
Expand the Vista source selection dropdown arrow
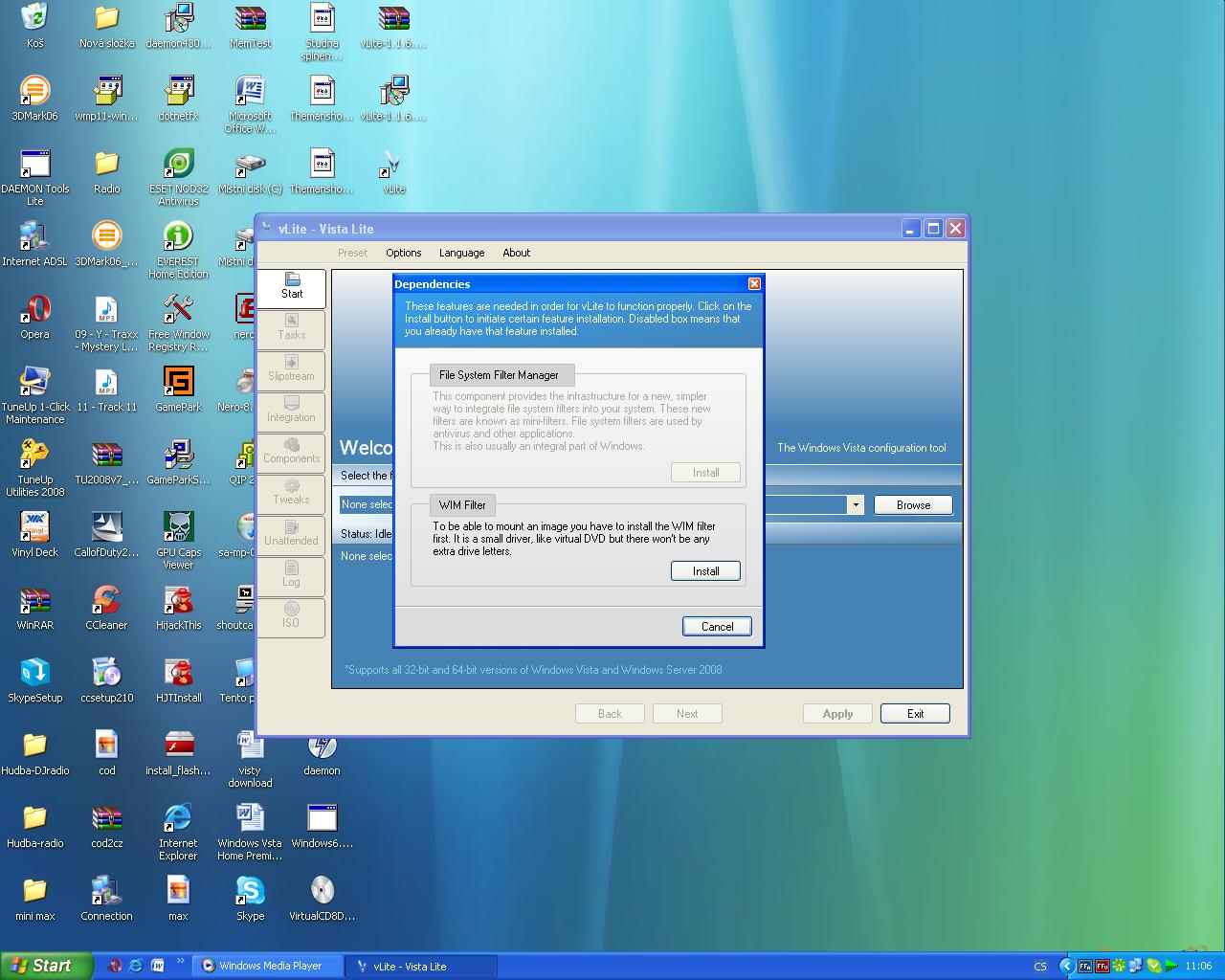(856, 505)
